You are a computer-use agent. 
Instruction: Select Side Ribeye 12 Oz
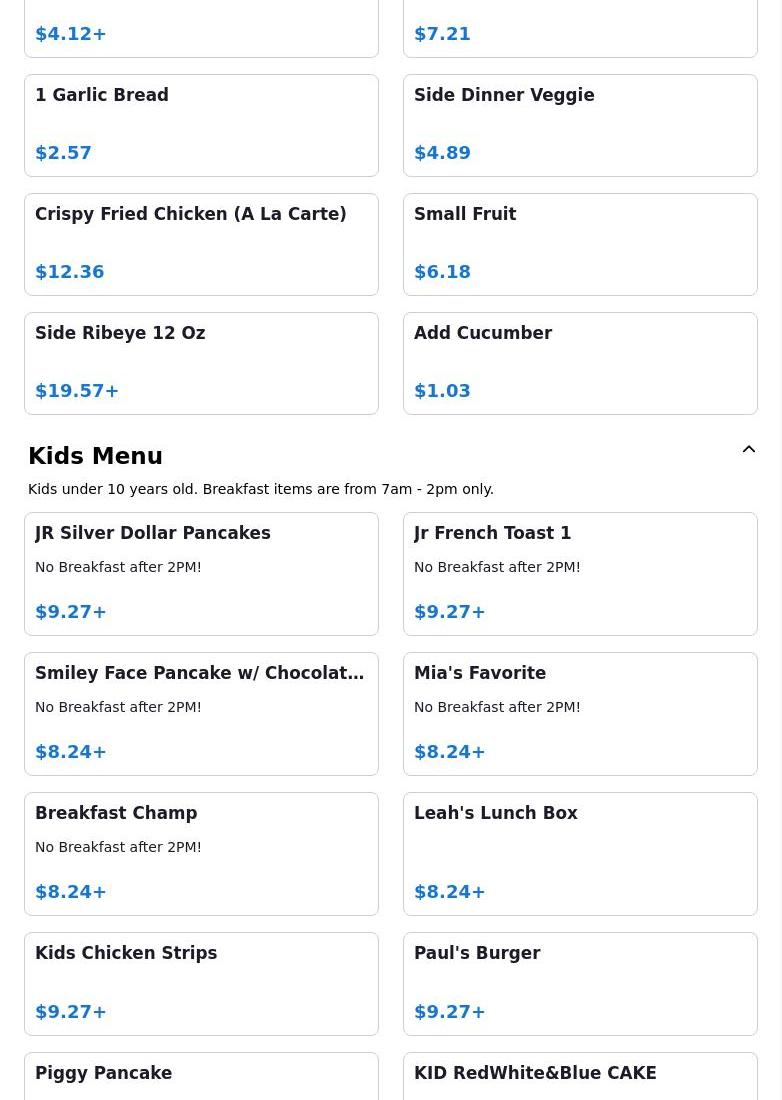201,363
